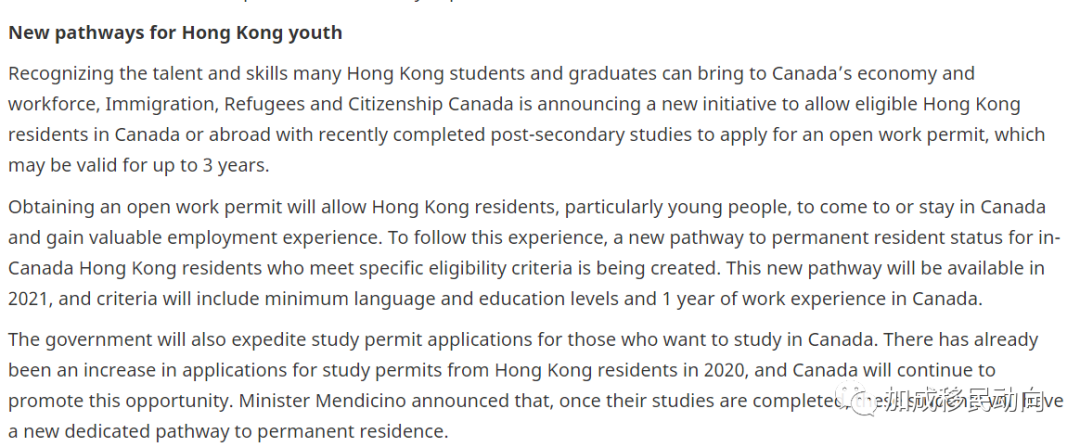Viewport: 1080px width, 447px height.
Task: Click the year "2021" at line start
Action: 27,298
